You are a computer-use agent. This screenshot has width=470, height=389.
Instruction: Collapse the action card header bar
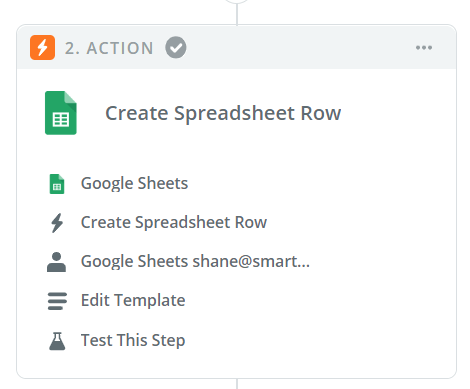(236, 47)
